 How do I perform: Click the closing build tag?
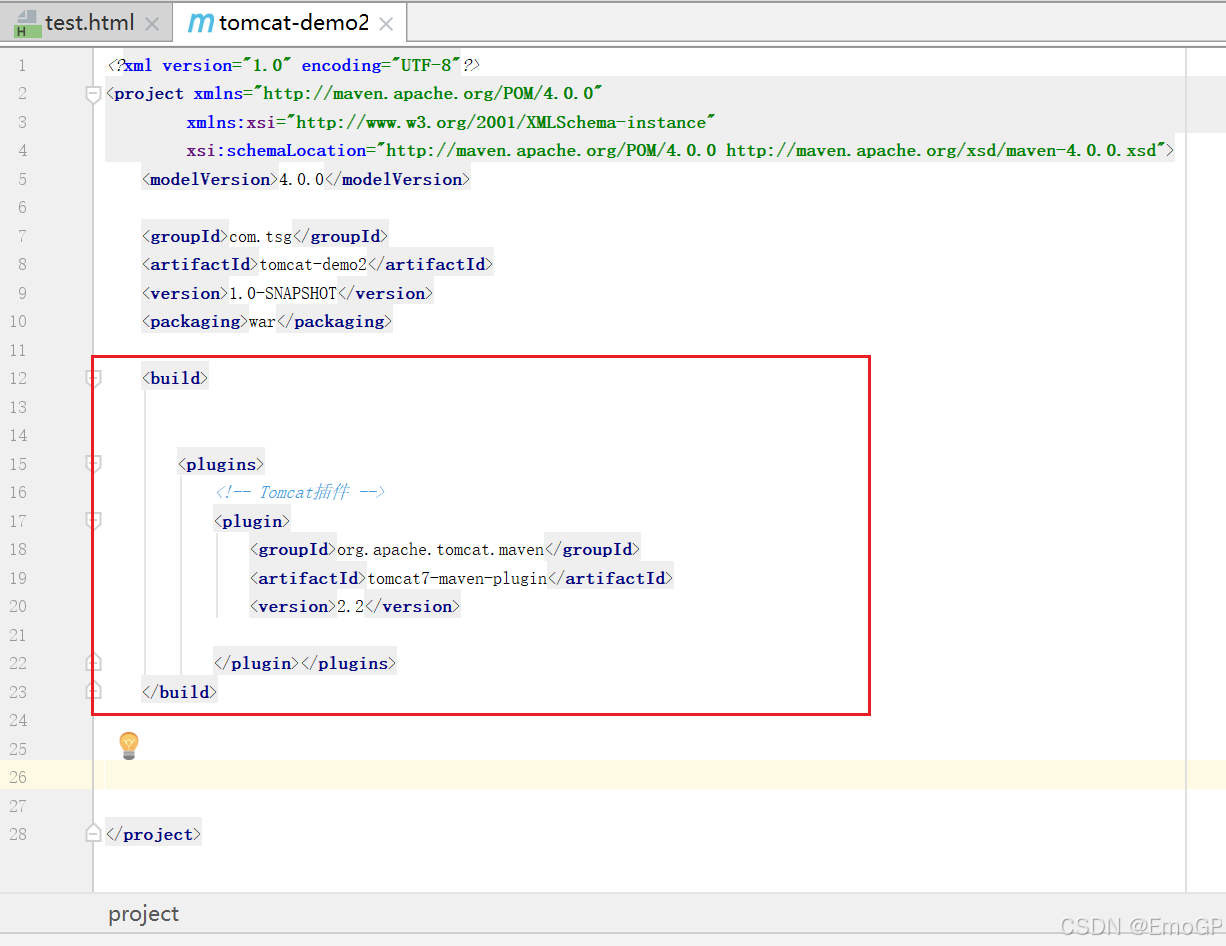coord(180,692)
